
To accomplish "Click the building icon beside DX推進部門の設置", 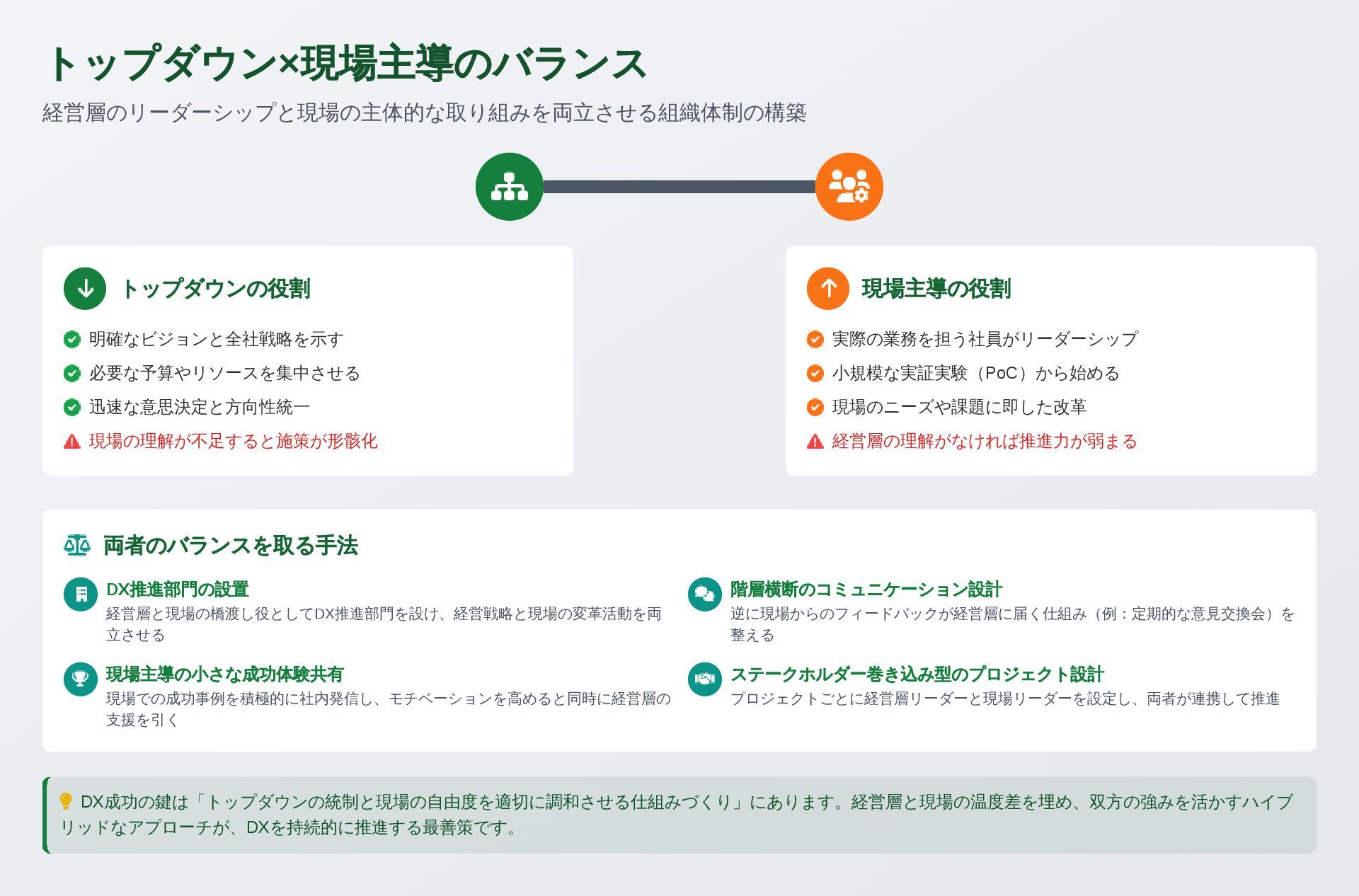I will coord(81,594).
